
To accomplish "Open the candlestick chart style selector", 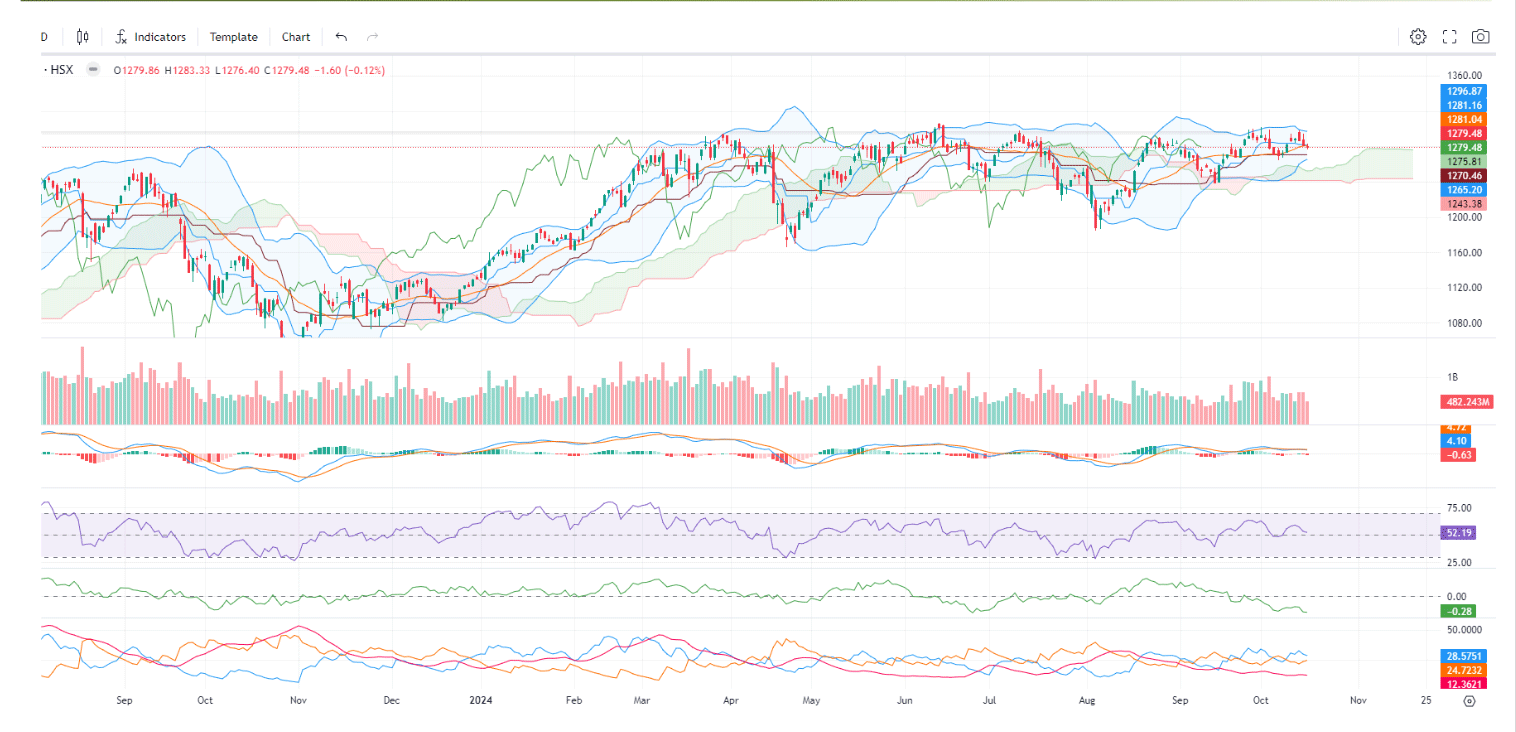I will pos(82,37).
